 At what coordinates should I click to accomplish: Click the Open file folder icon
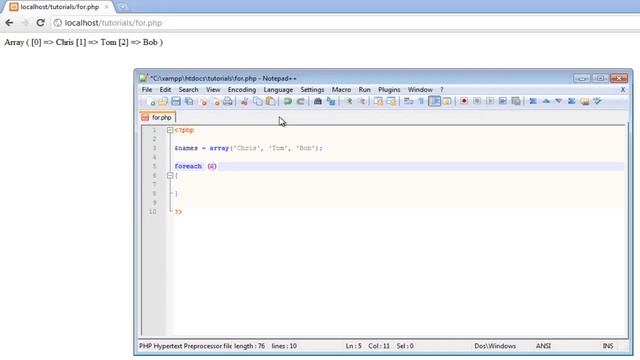(163, 101)
